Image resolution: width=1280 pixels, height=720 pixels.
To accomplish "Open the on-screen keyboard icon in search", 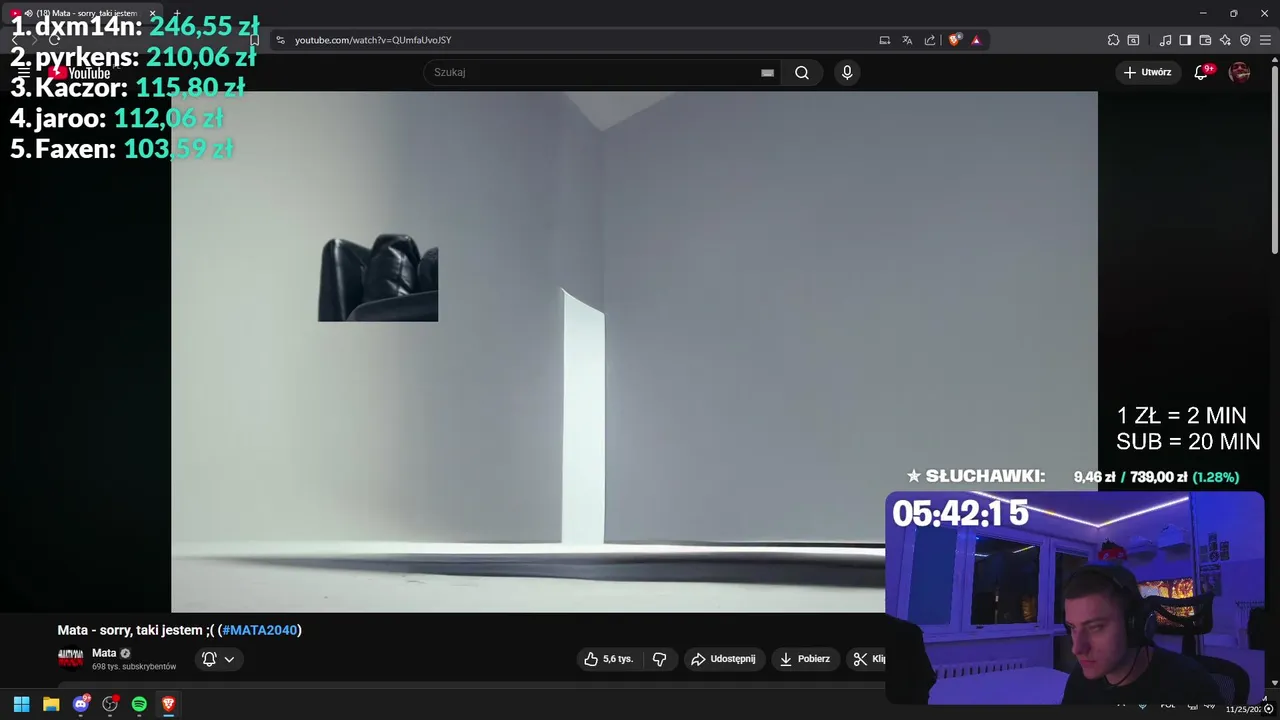I will pos(767,72).
